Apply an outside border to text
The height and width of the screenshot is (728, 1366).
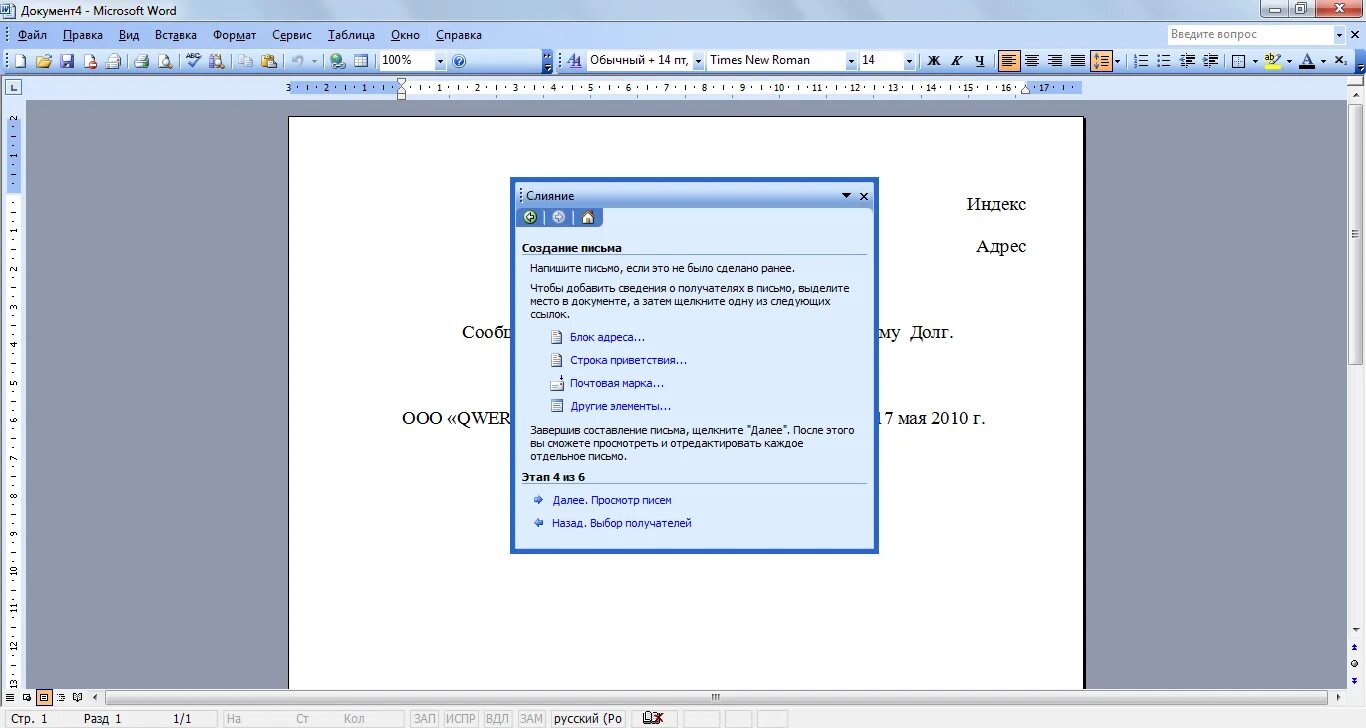[x=1239, y=61]
